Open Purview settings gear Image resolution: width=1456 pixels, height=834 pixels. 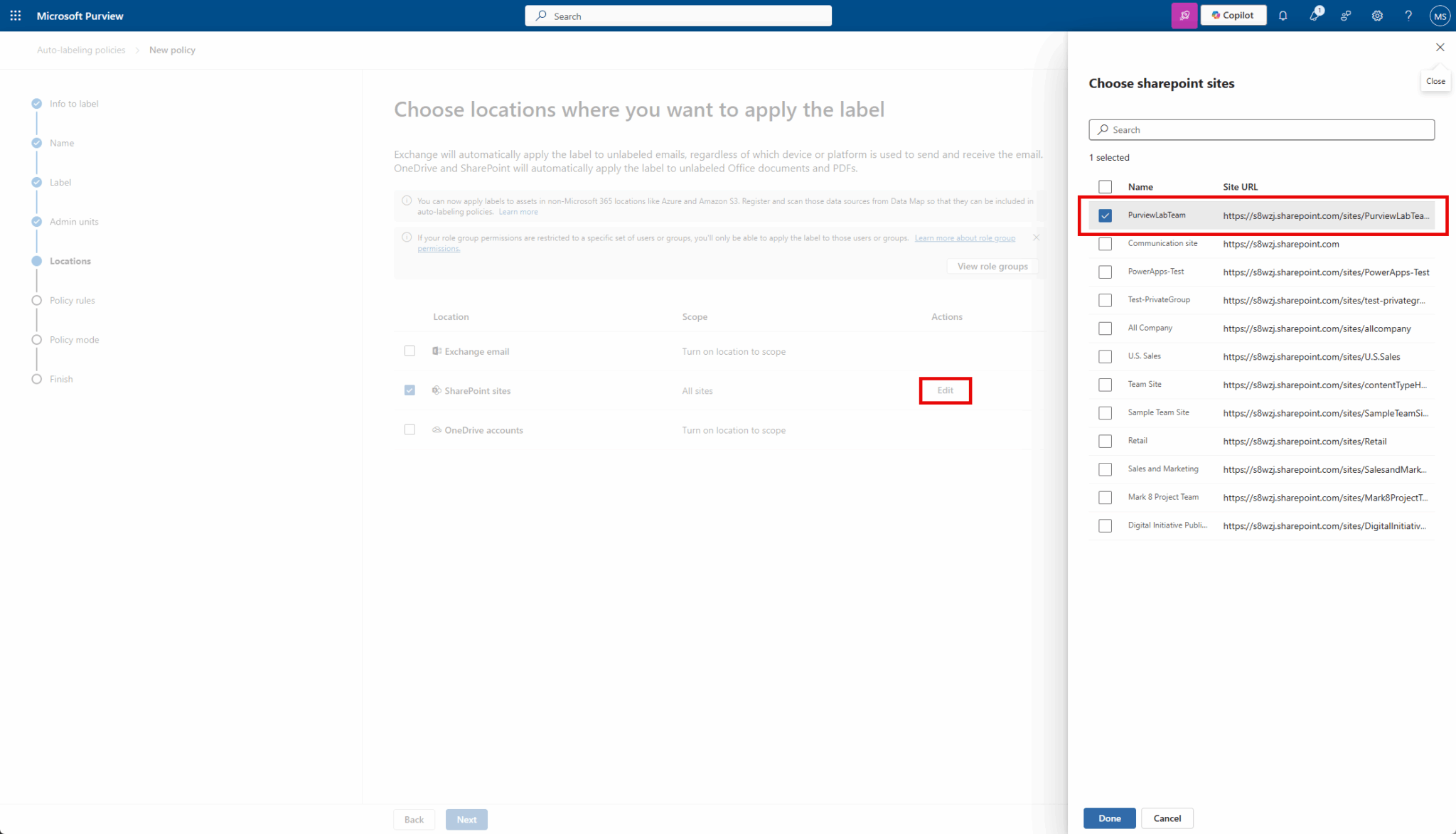[1377, 16]
